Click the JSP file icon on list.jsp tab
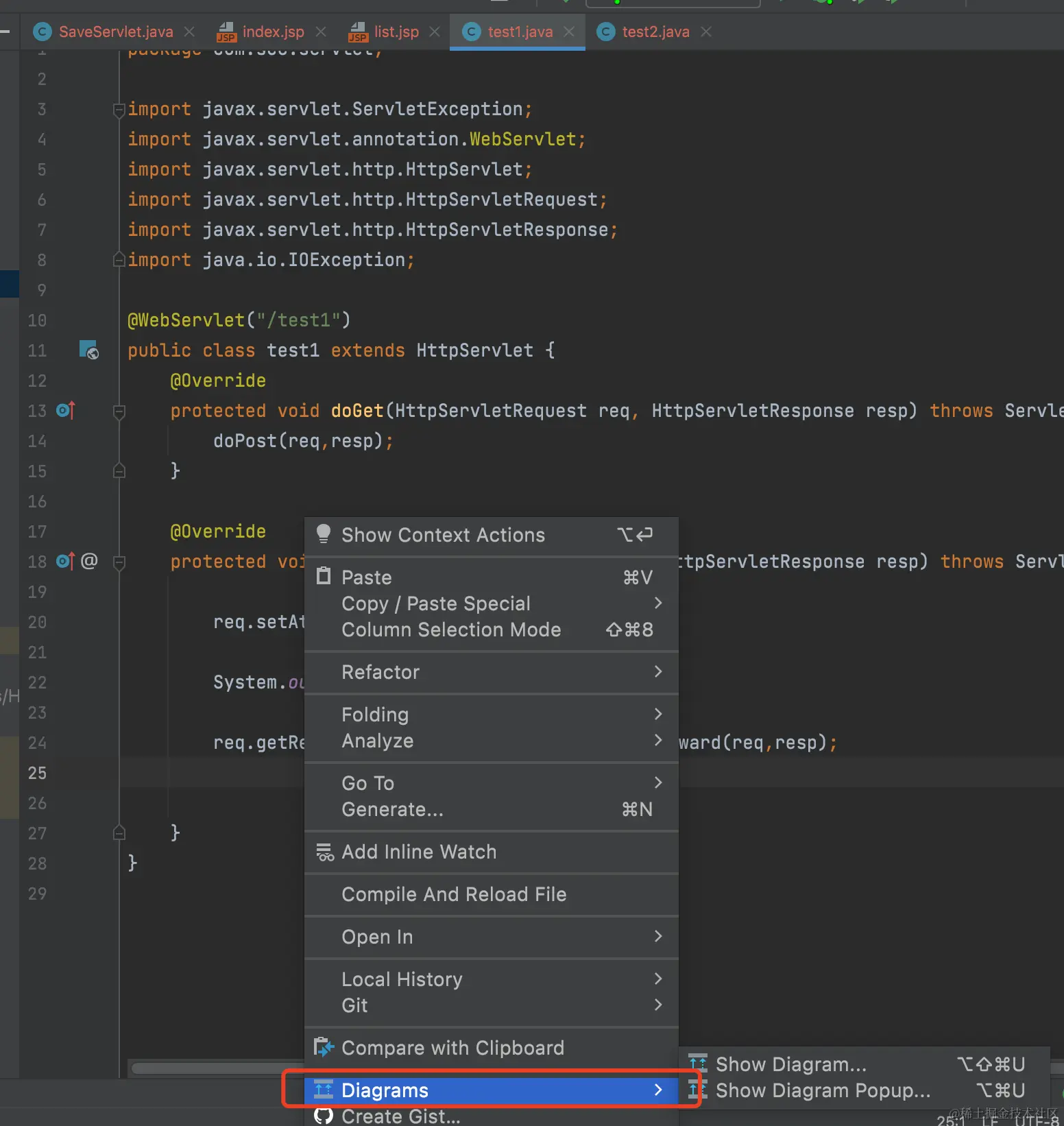This screenshot has width=1064, height=1126. click(x=358, y=32)
